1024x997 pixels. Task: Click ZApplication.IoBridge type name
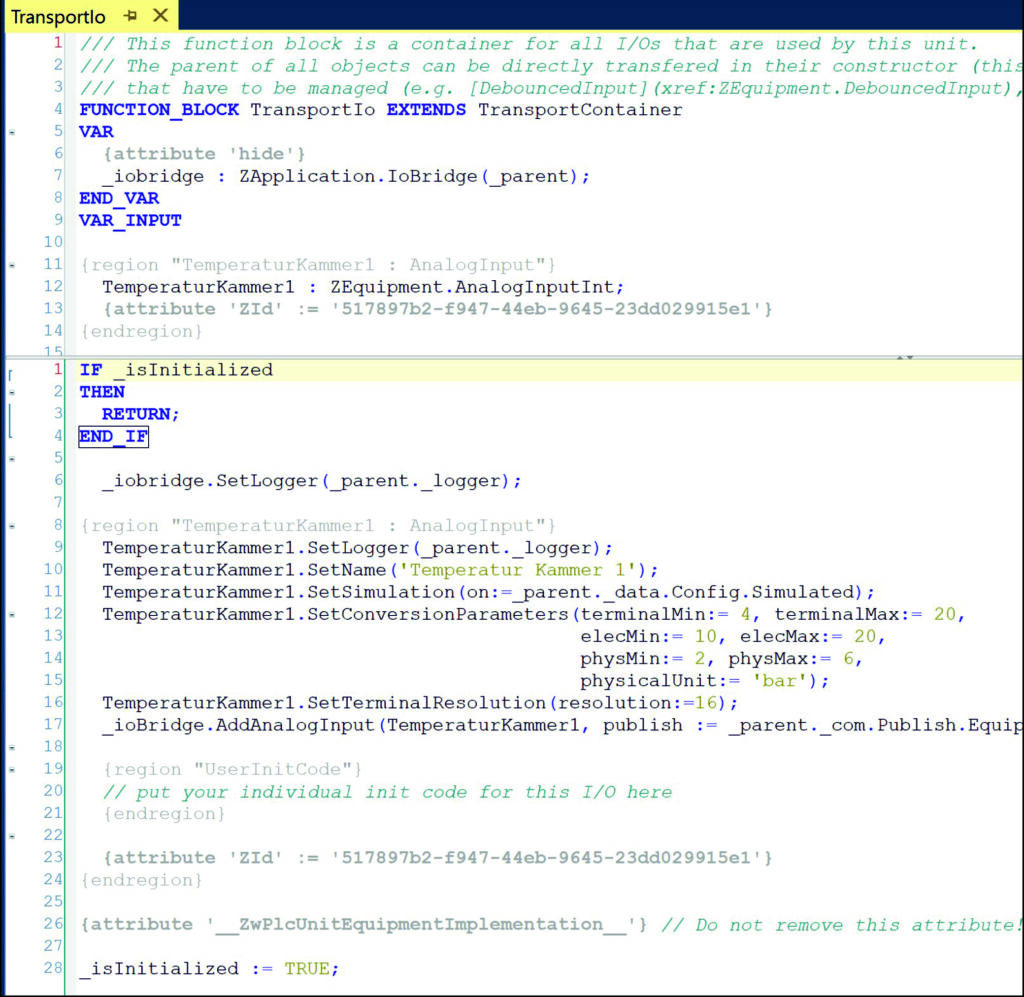point(358,176)
